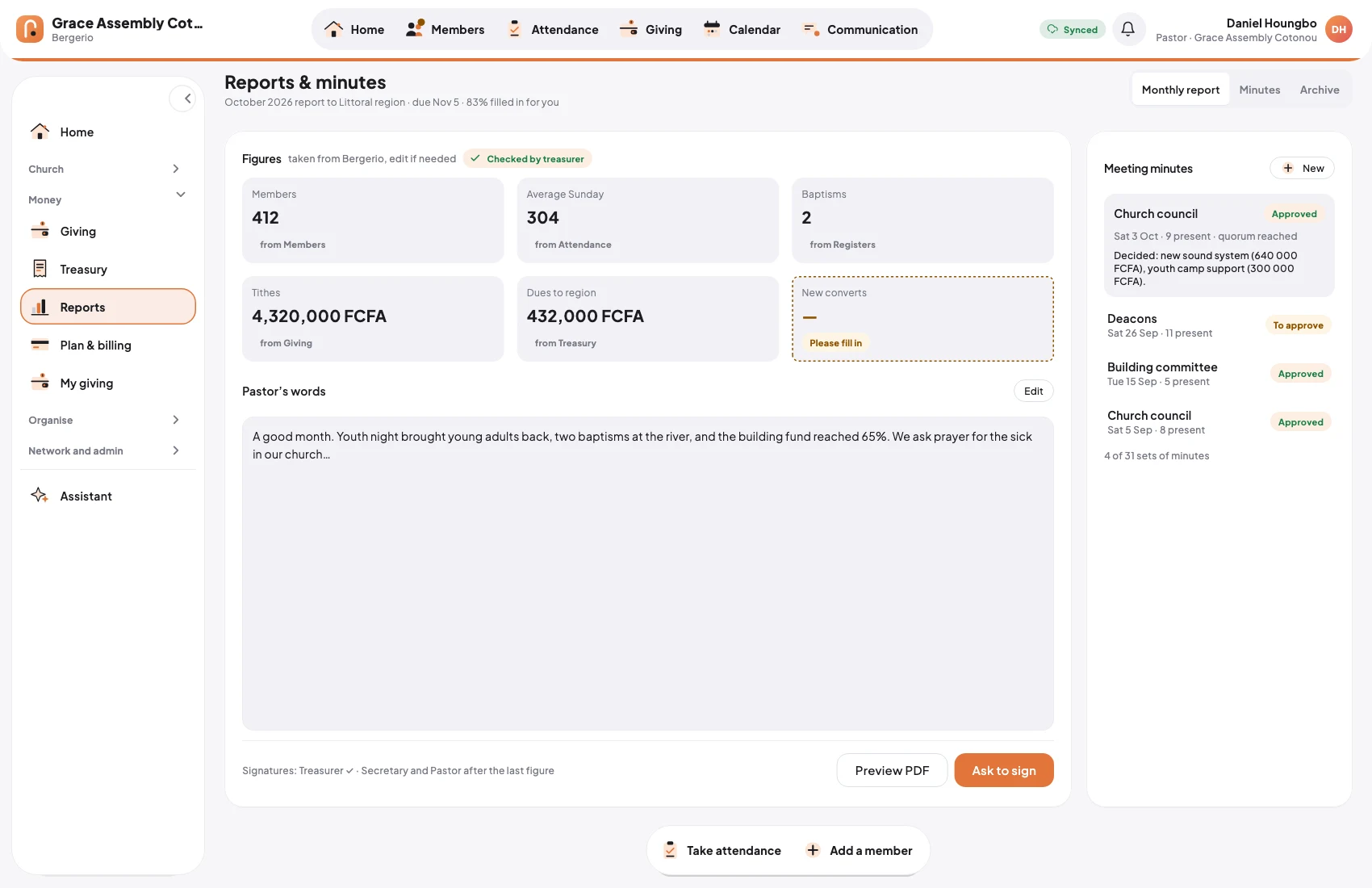The image size is (1372, 888).
Task: Click the New converts field to fill in
Action: (x=922, y=319)
